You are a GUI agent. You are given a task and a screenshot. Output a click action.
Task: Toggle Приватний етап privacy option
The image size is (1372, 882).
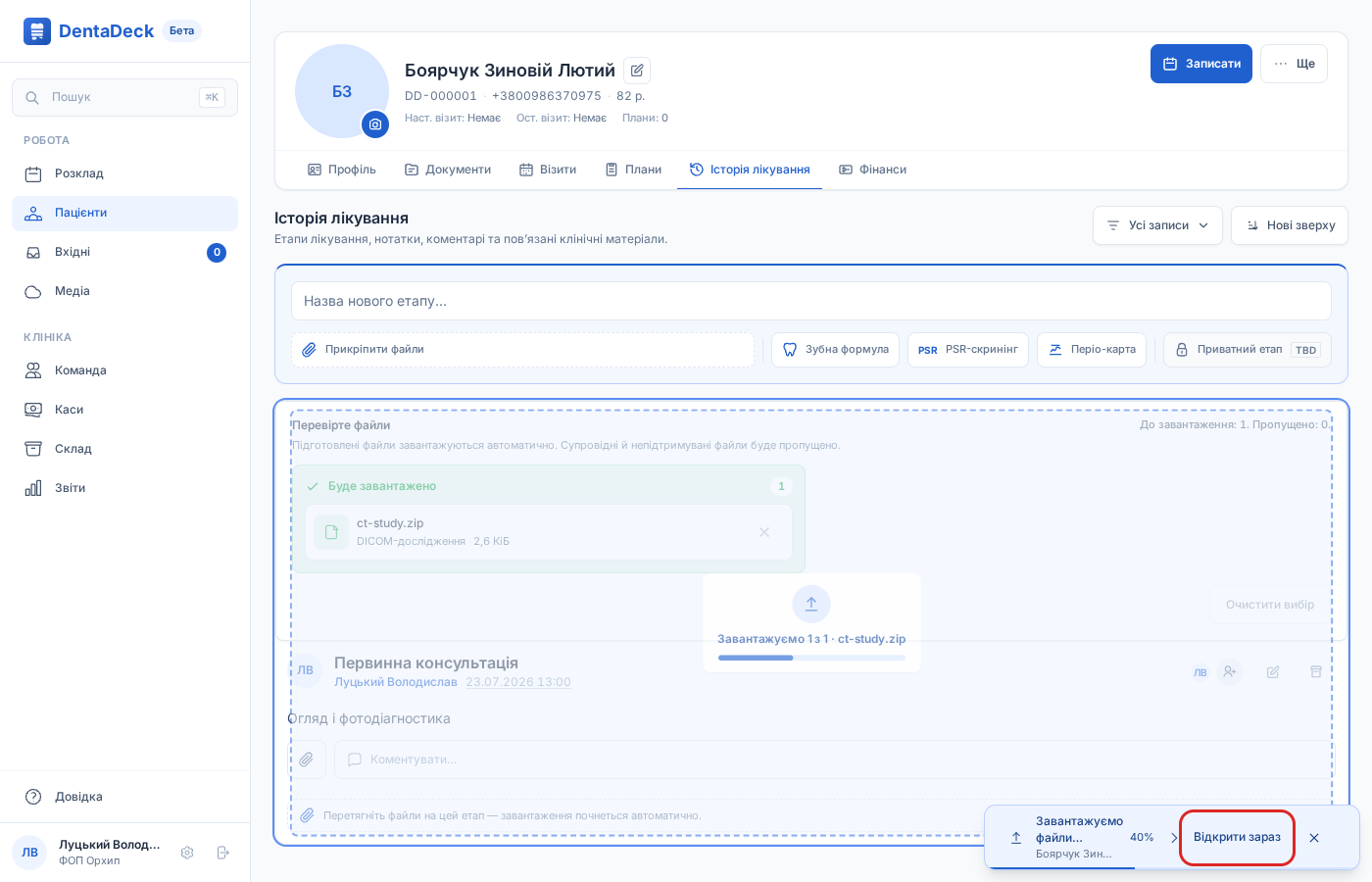pyautogui.click(x=1248, y=350)
